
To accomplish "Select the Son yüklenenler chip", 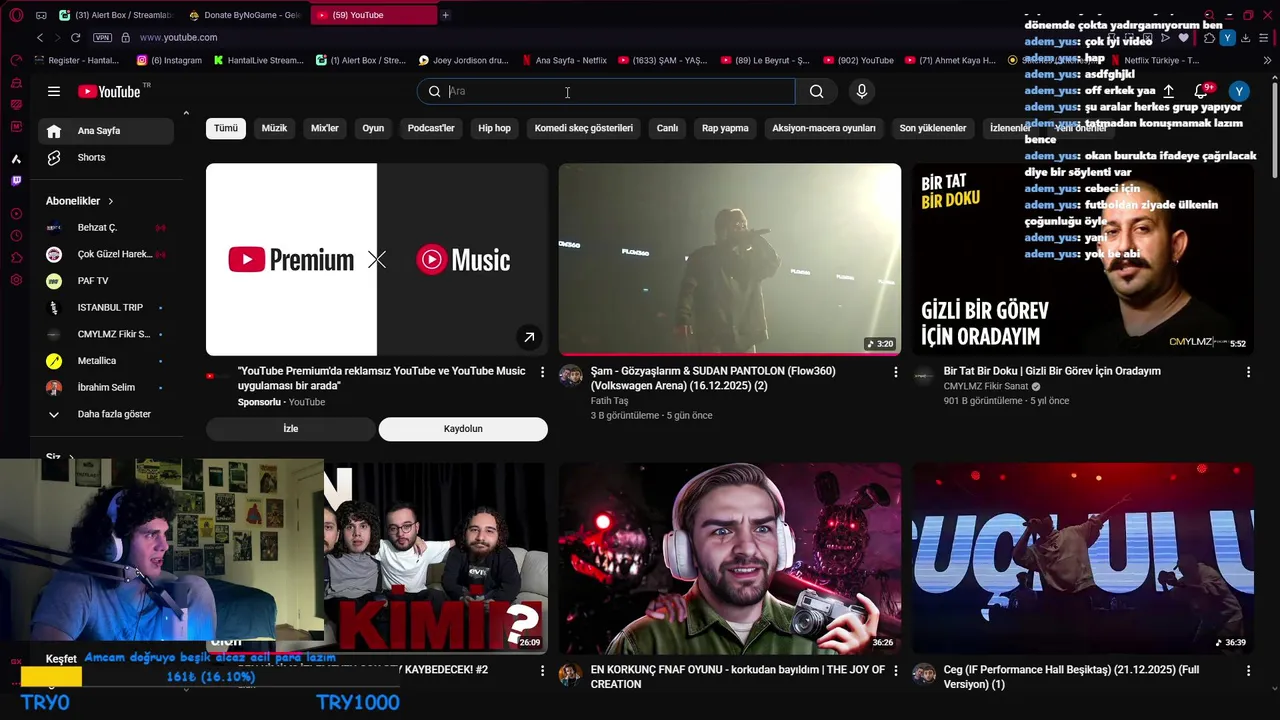I will 933,128.
